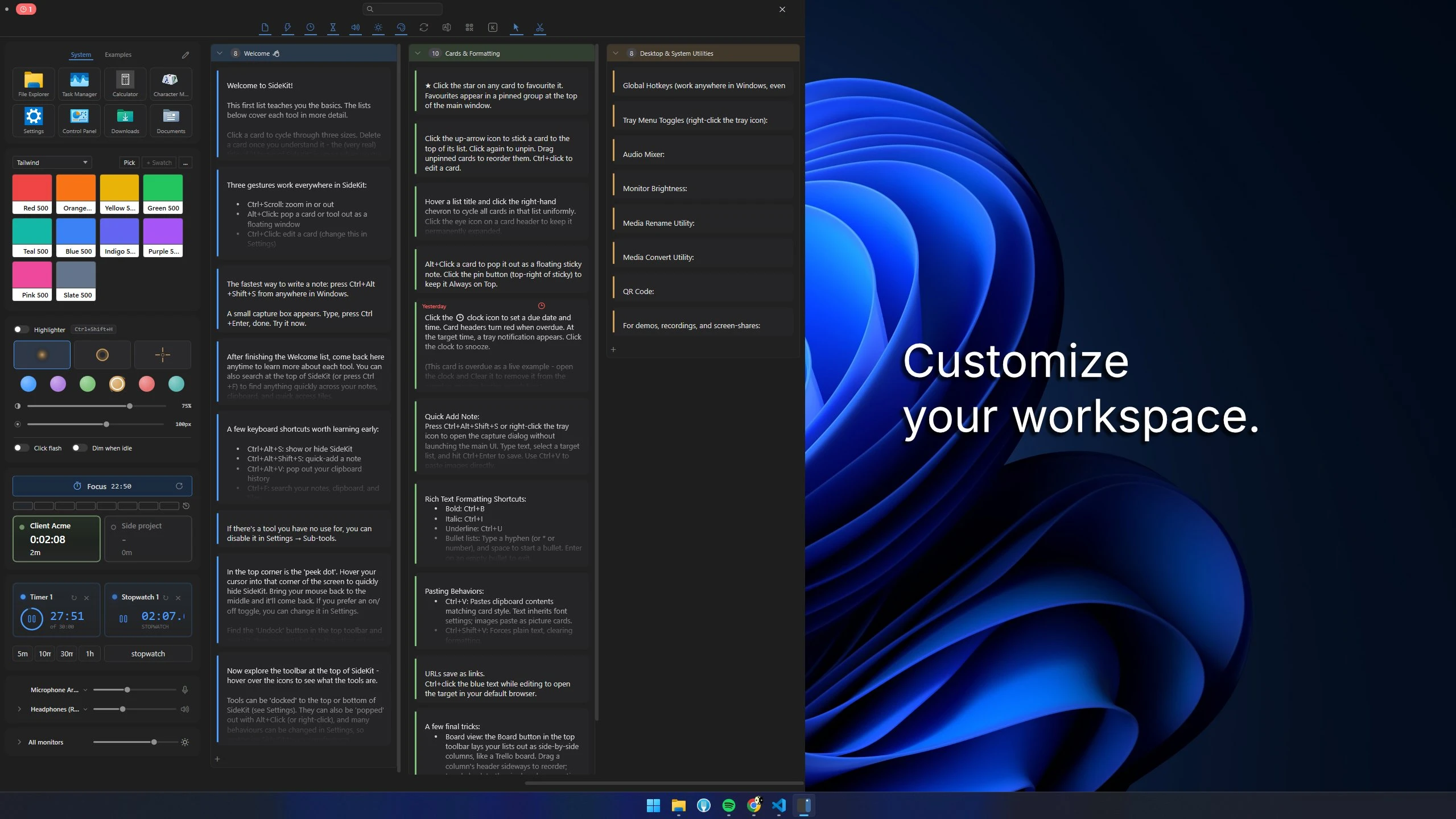Open the QR code toolbar icon
The image size is (1456, 819).
[469, 27]
